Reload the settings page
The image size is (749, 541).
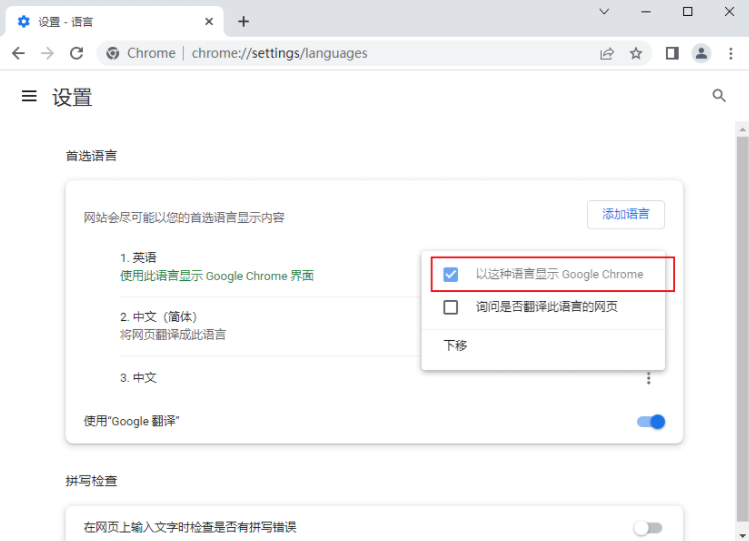[x=76, y=53]
